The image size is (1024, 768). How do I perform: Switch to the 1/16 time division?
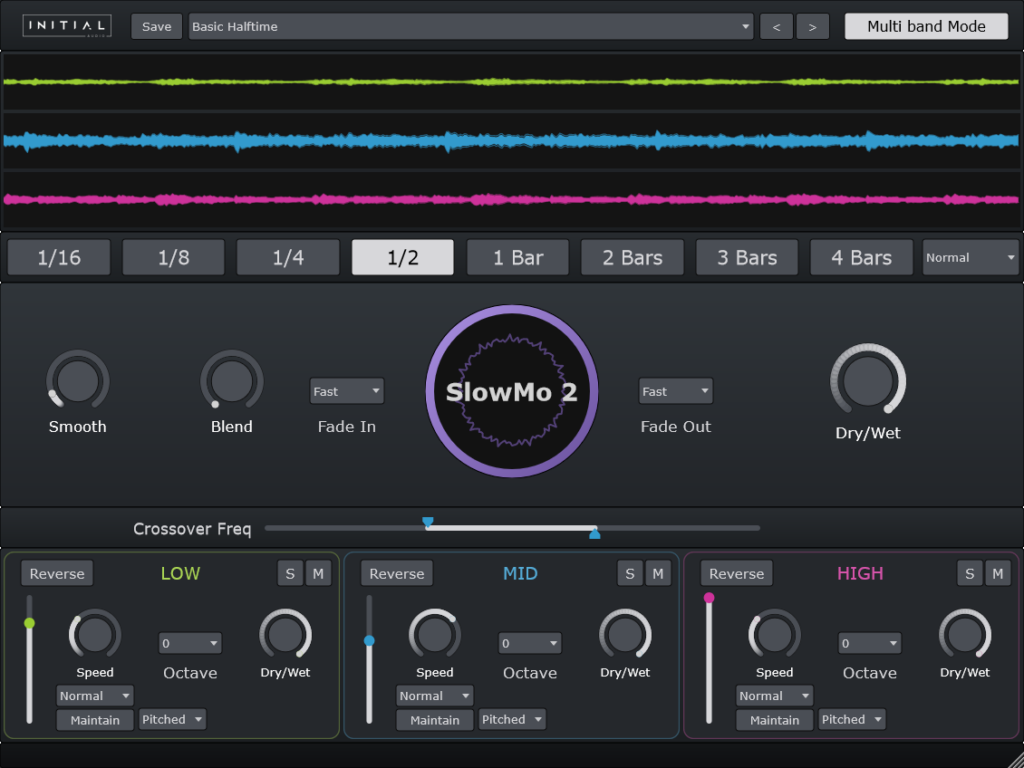58,257
